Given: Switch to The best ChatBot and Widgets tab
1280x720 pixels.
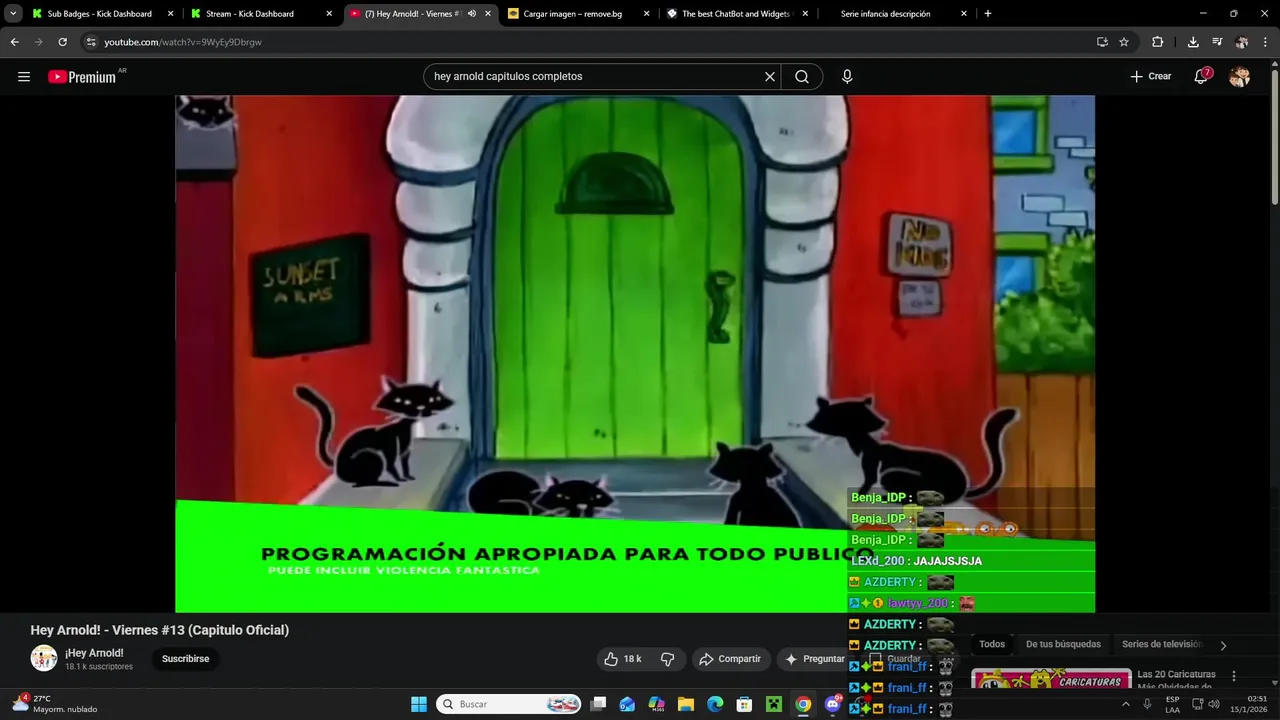Looking at the screenshot, I should coord(736,14).
